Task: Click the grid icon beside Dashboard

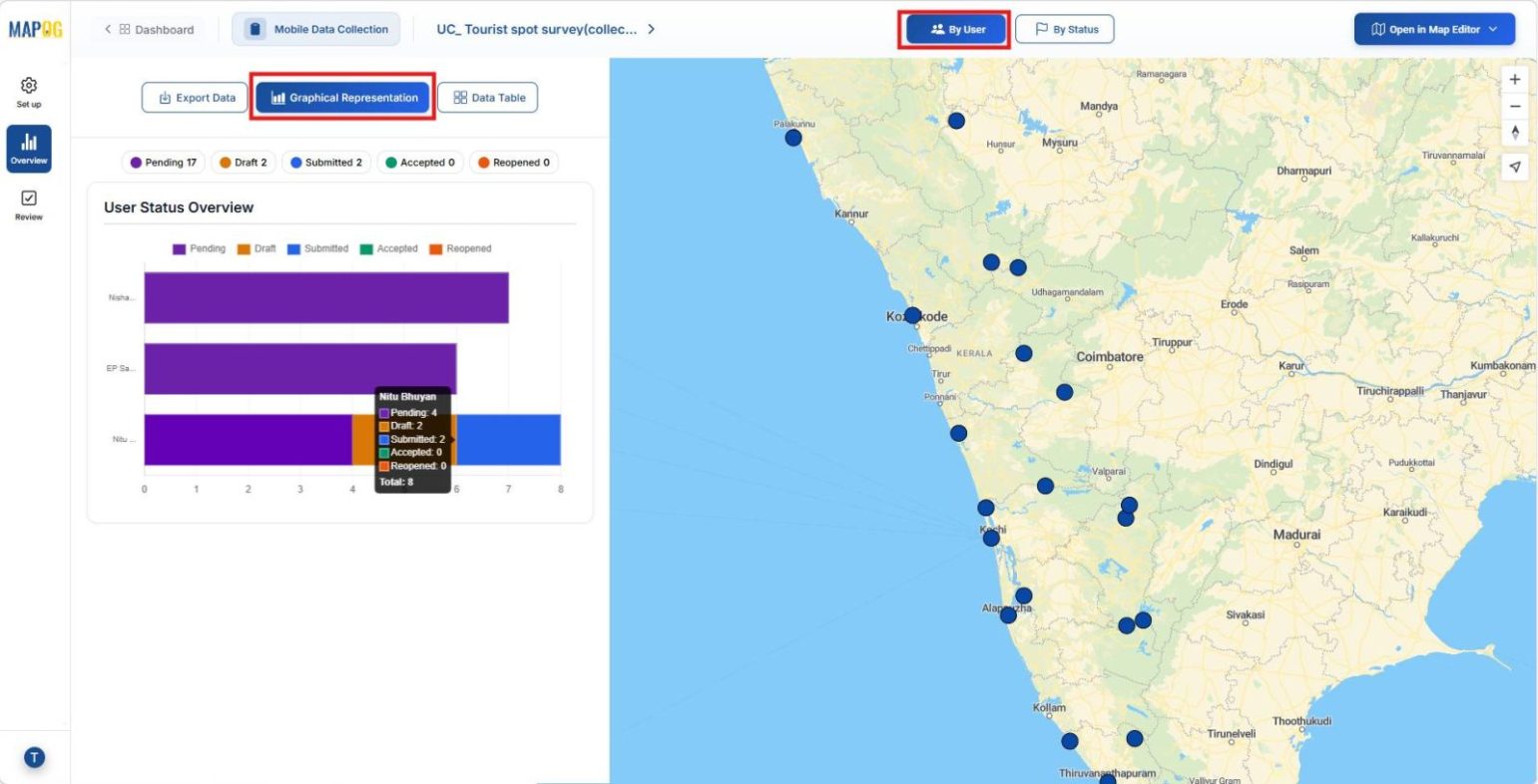Action: point(123,29)
